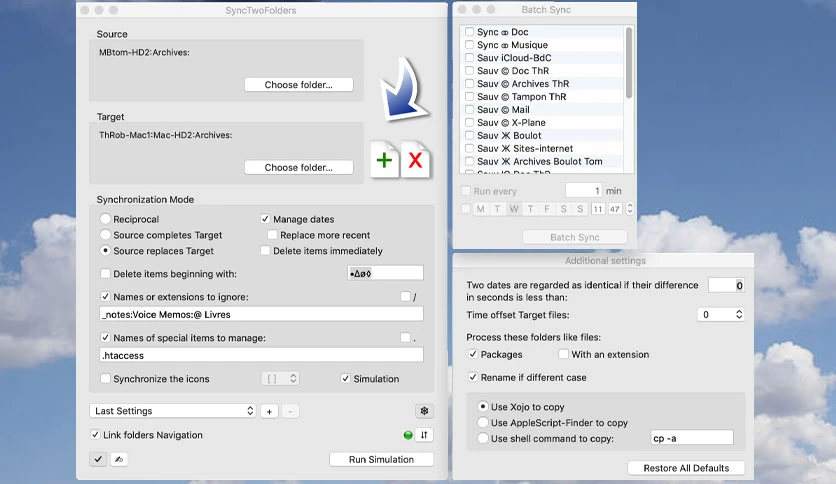Click the minutes field showing 47
Viewport: 836px width, 484px height.
(x=615, y=209)
